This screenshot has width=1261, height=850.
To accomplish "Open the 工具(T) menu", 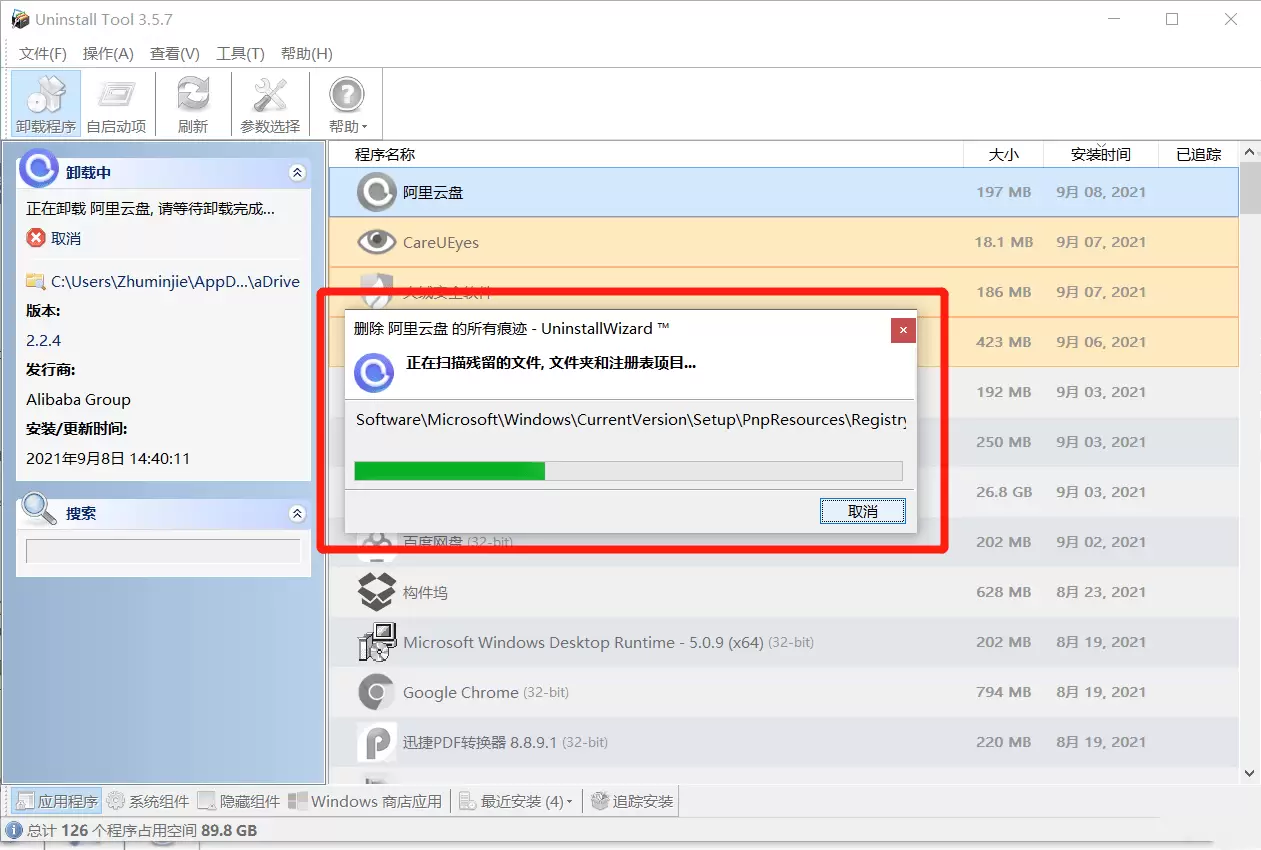I will tap(241, 54).
